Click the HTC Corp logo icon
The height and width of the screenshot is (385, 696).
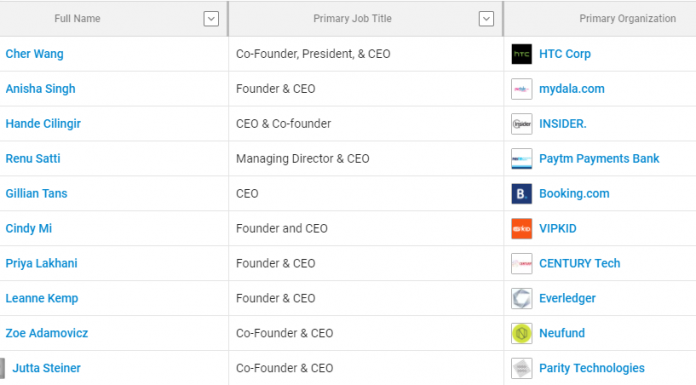[522, 54]
